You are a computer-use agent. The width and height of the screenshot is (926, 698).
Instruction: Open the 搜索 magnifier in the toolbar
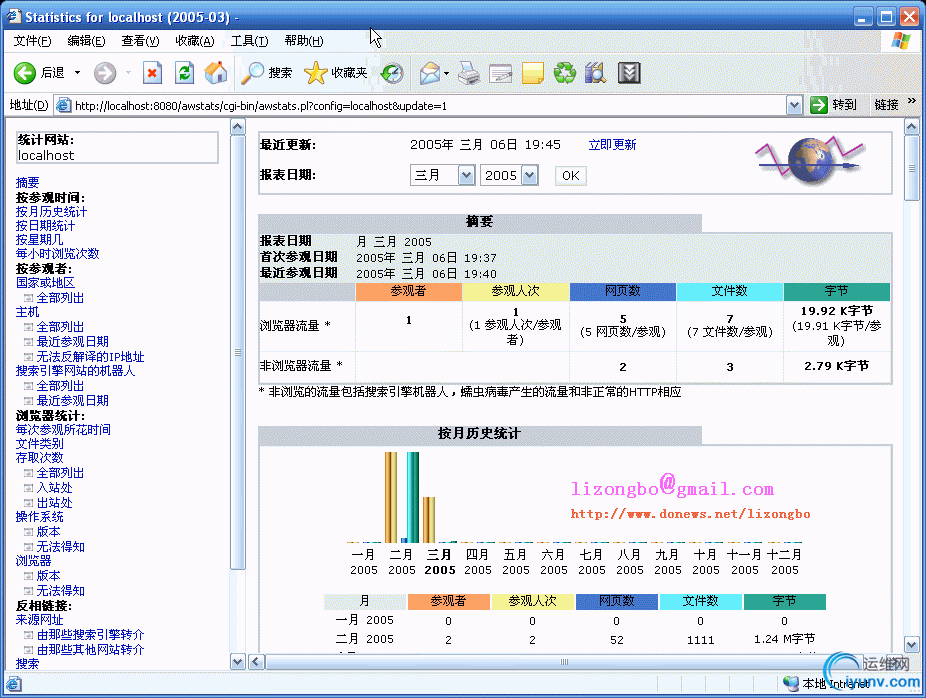[266, 73]
